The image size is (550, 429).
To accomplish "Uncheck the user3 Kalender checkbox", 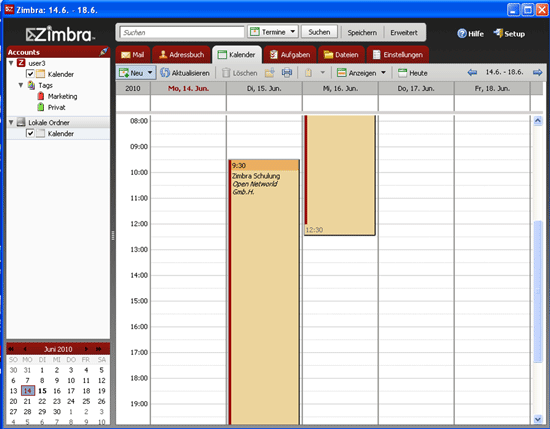I will click(30, 74).
